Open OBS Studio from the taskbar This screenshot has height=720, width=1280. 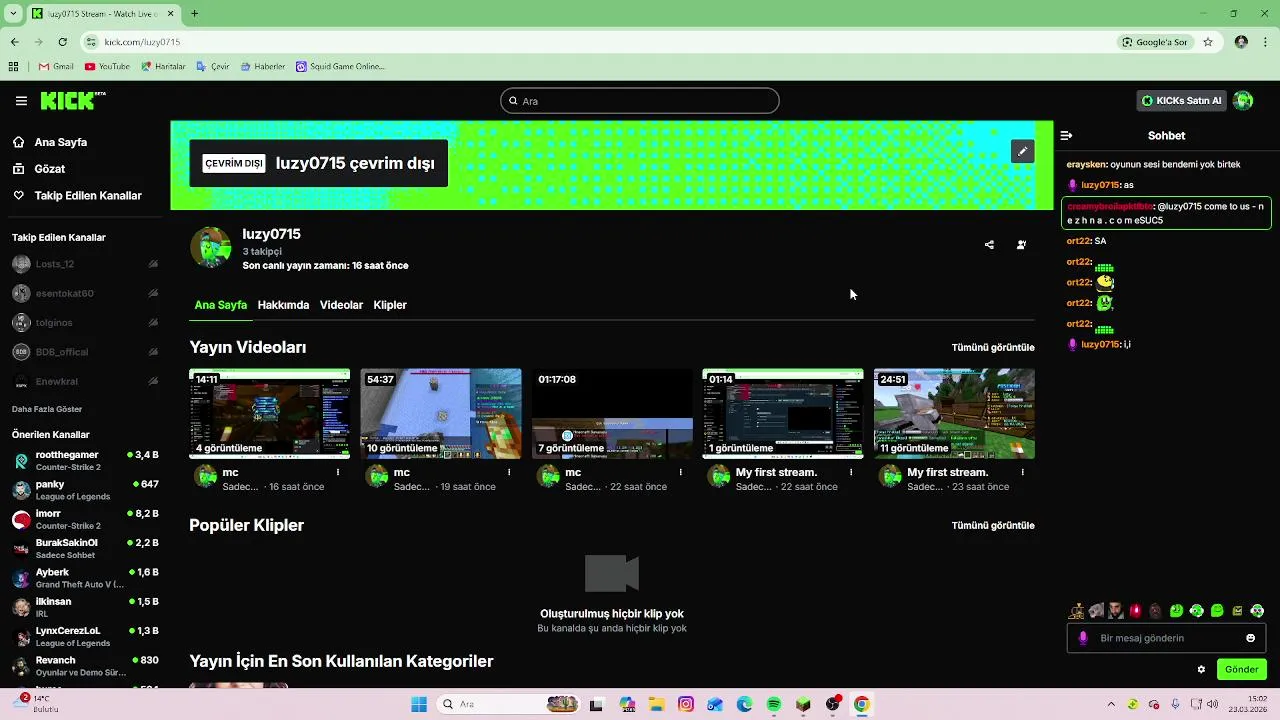click(833, 704)
